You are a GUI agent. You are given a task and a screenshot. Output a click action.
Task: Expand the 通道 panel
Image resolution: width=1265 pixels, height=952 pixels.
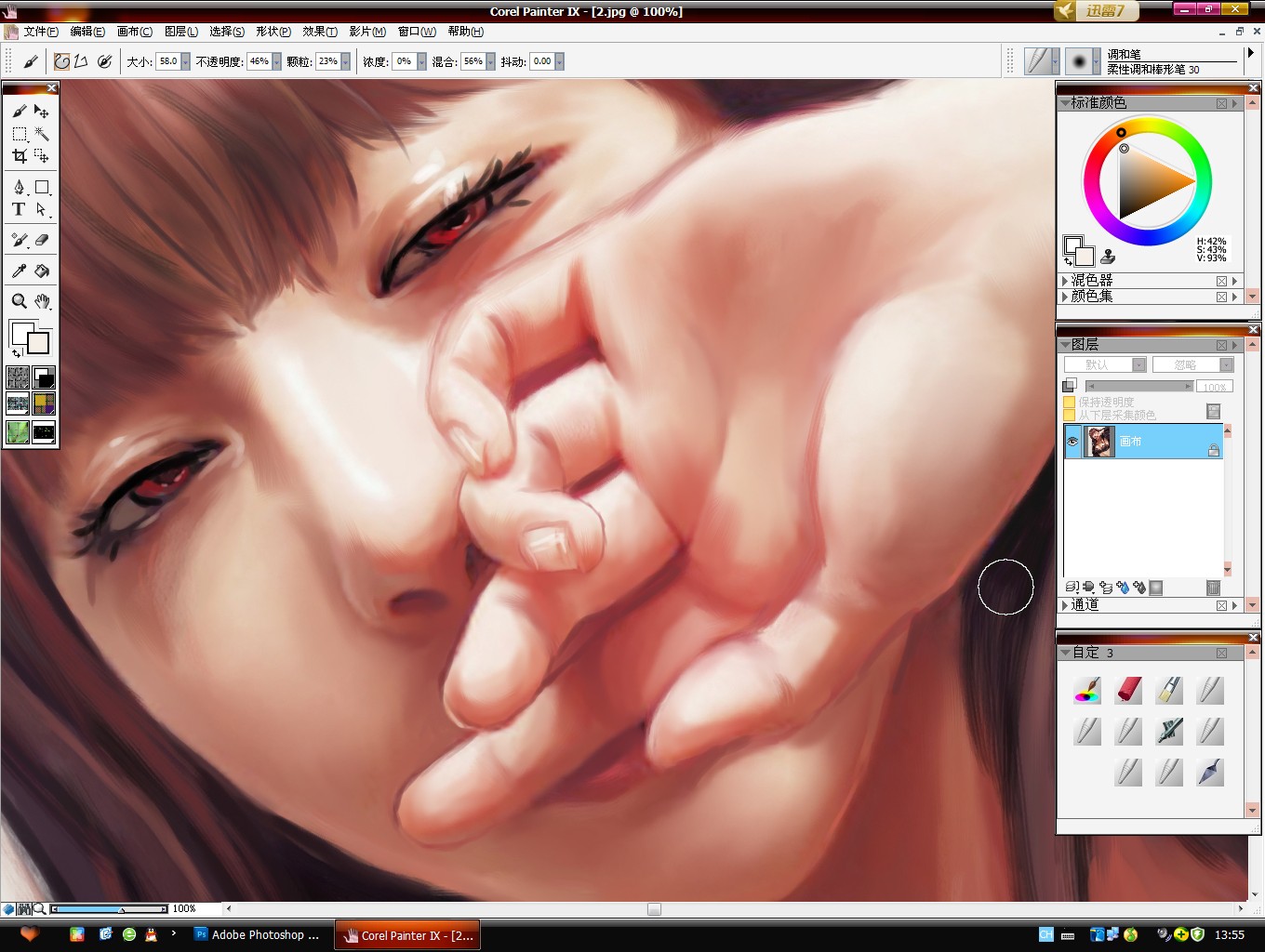(1065, 605)
